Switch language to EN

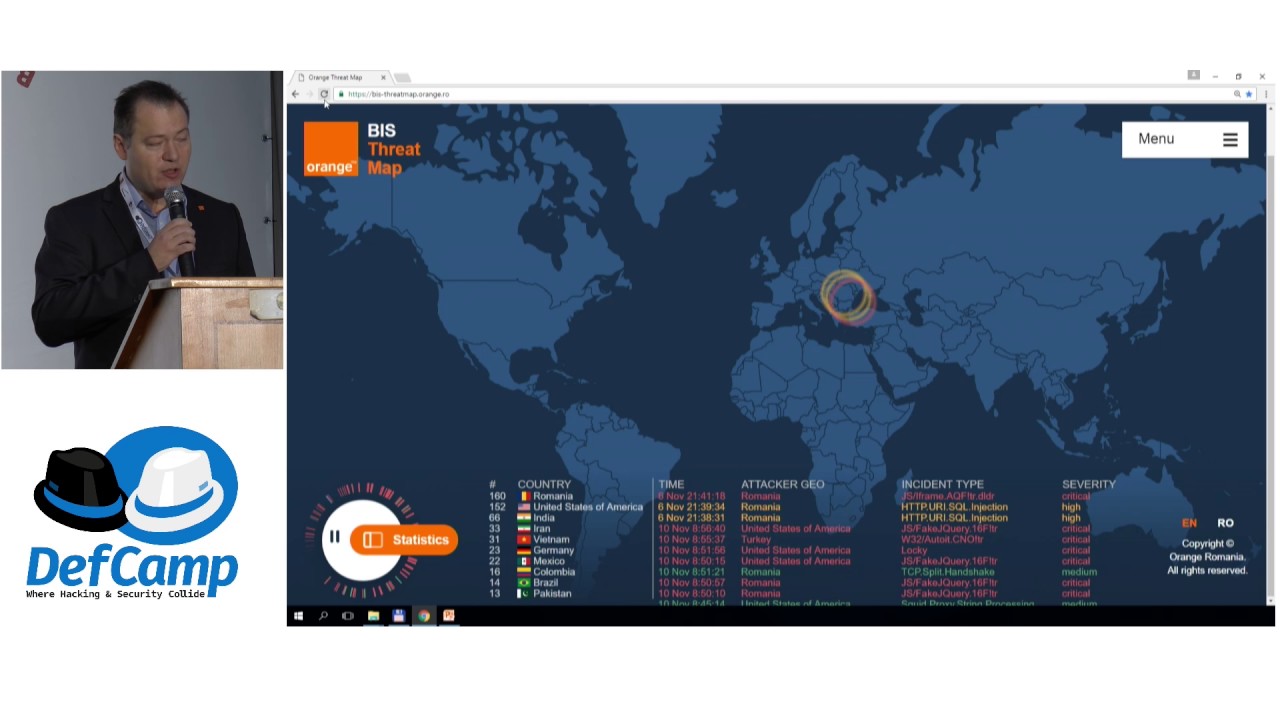tap(1189, 523)
